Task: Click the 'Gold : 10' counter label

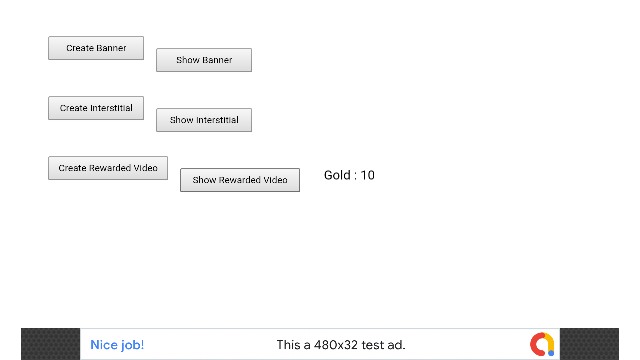Action: click(x=349, y=175)
